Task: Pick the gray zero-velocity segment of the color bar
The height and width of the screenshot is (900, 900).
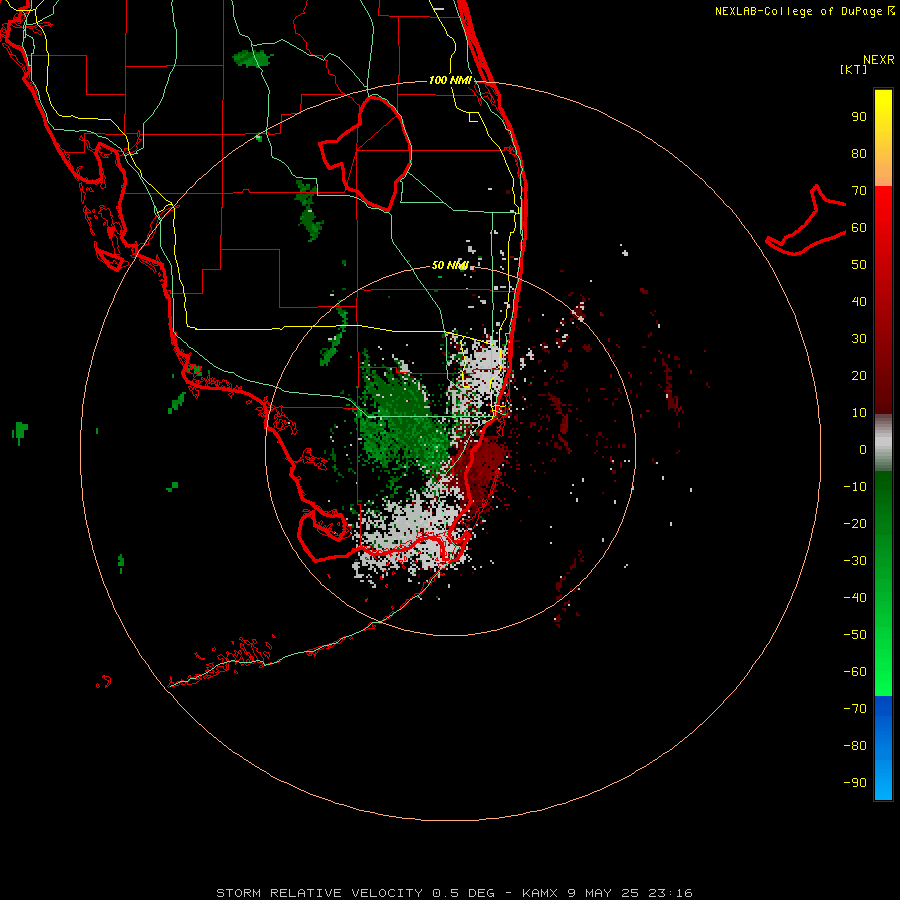Action: point(883,443)
